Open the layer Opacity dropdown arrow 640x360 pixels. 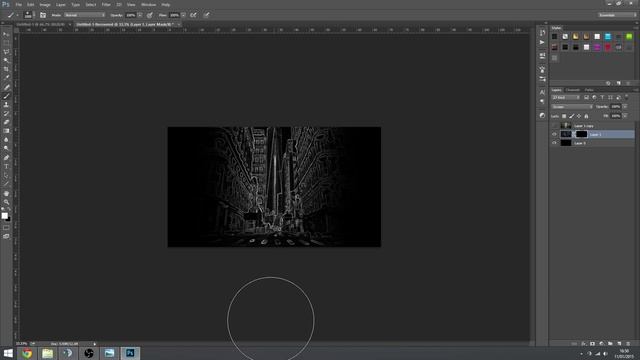coord(625,107)
